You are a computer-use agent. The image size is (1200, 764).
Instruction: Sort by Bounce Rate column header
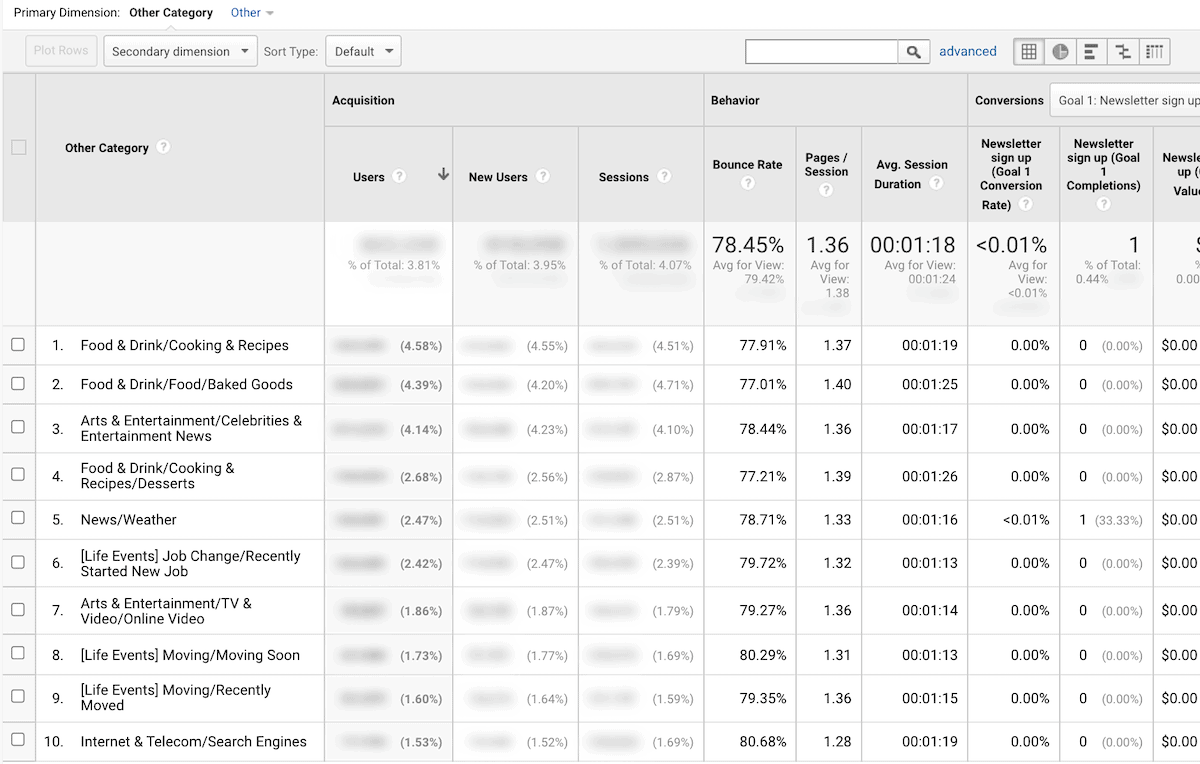click(748, 164)
